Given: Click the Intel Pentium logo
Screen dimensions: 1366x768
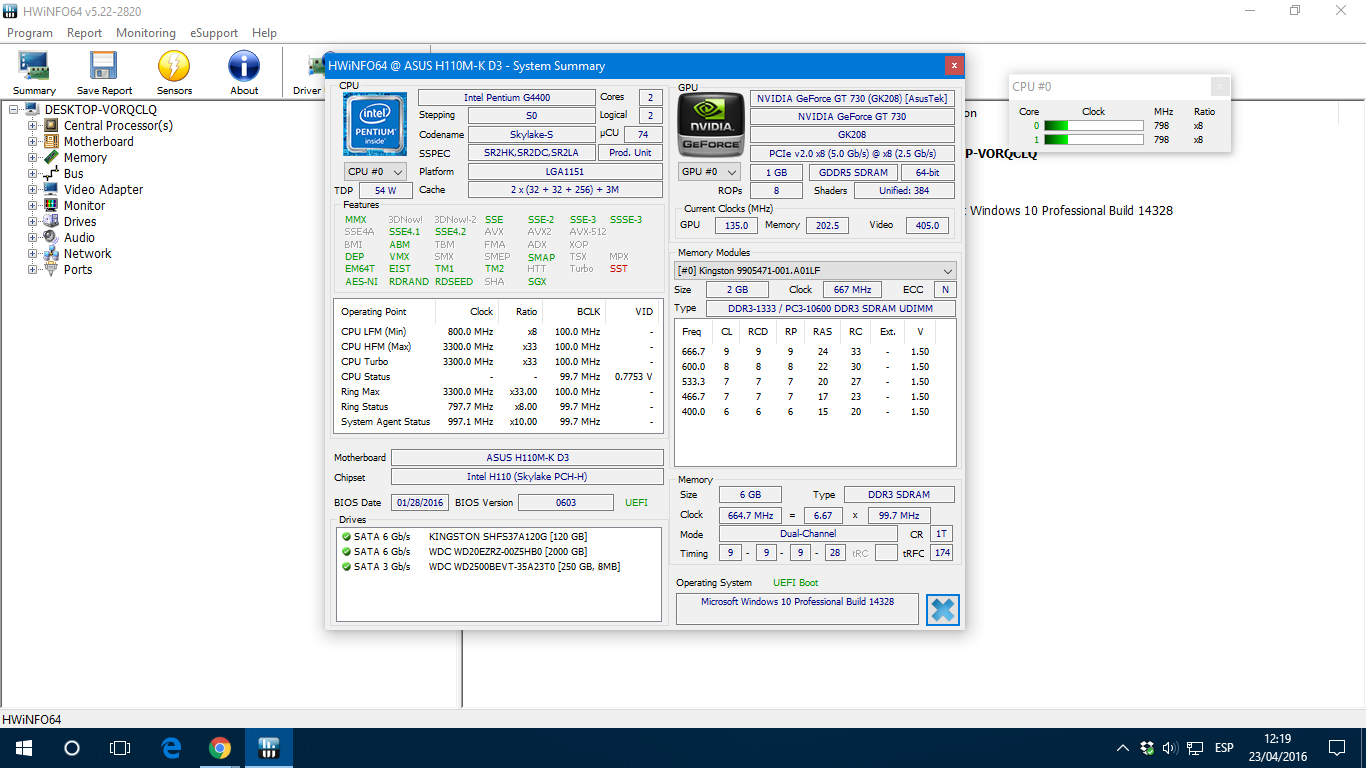Looking at the screenshot, I should 375,124.
